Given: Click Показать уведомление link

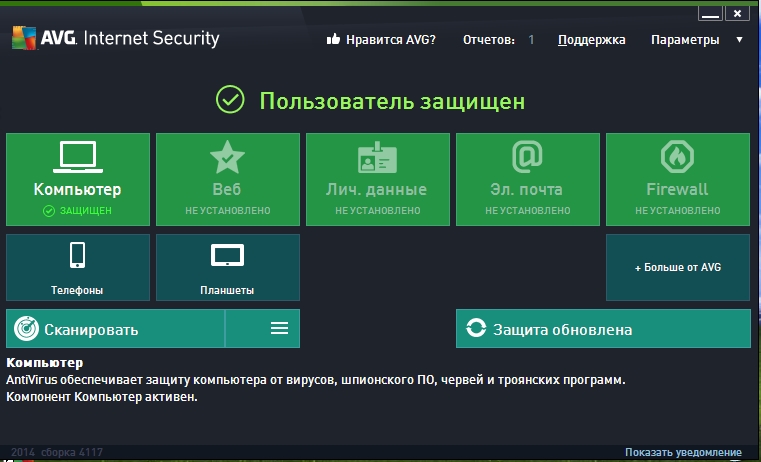Looking at the screenshot, I should coord(683,452).
